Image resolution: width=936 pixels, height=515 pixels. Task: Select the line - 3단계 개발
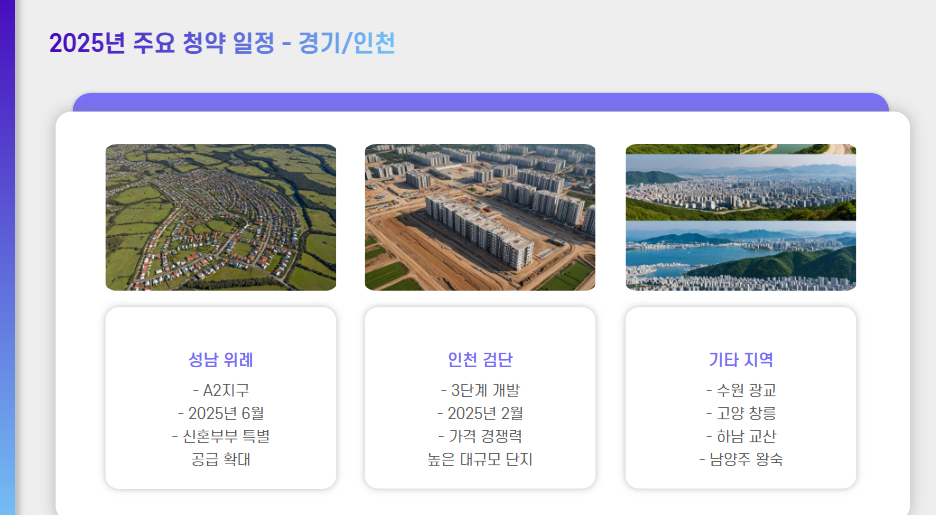480,390
